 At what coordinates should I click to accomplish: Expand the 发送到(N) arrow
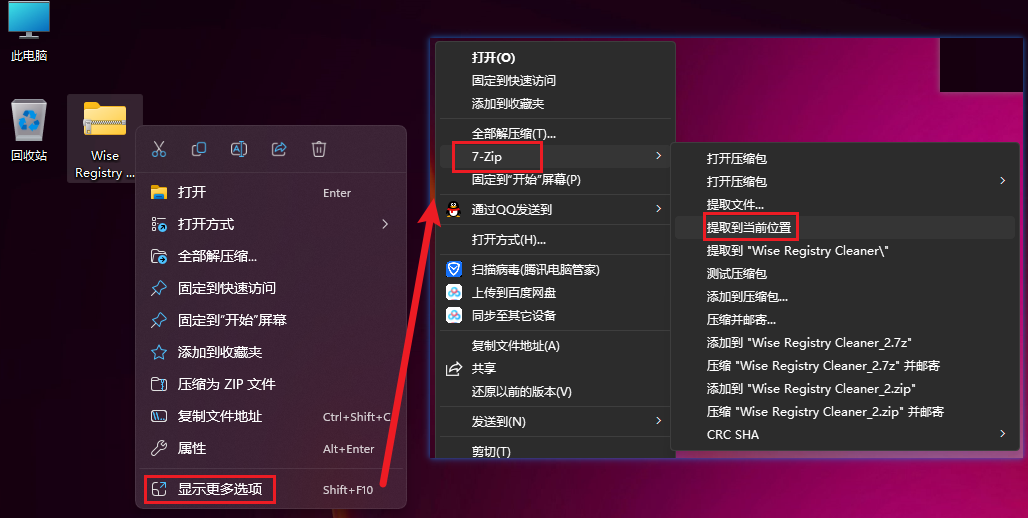click(658, 421)
